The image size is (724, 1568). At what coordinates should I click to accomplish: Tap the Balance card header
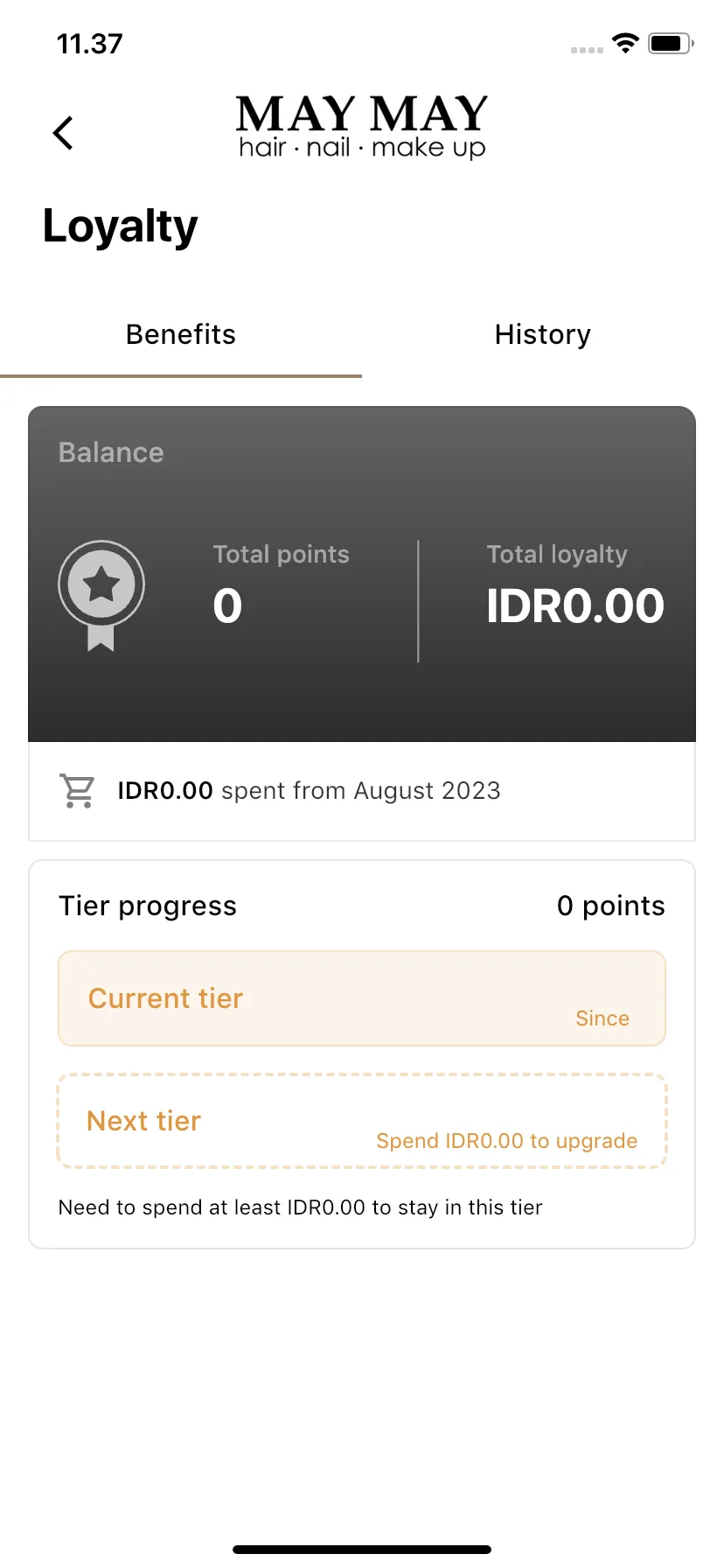tap(111, 452)
